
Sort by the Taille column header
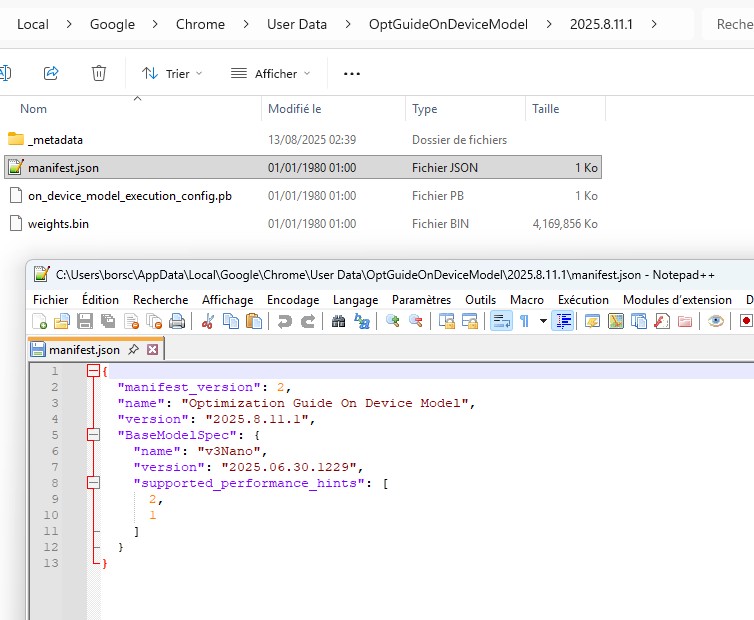click(x=566, y=109)
